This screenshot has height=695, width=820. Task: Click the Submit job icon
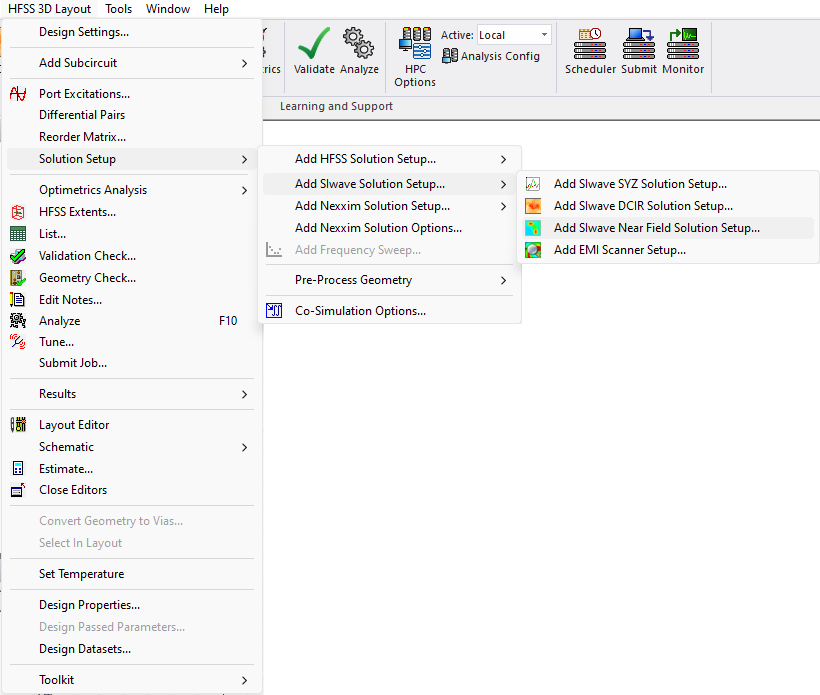pos(640,50)
